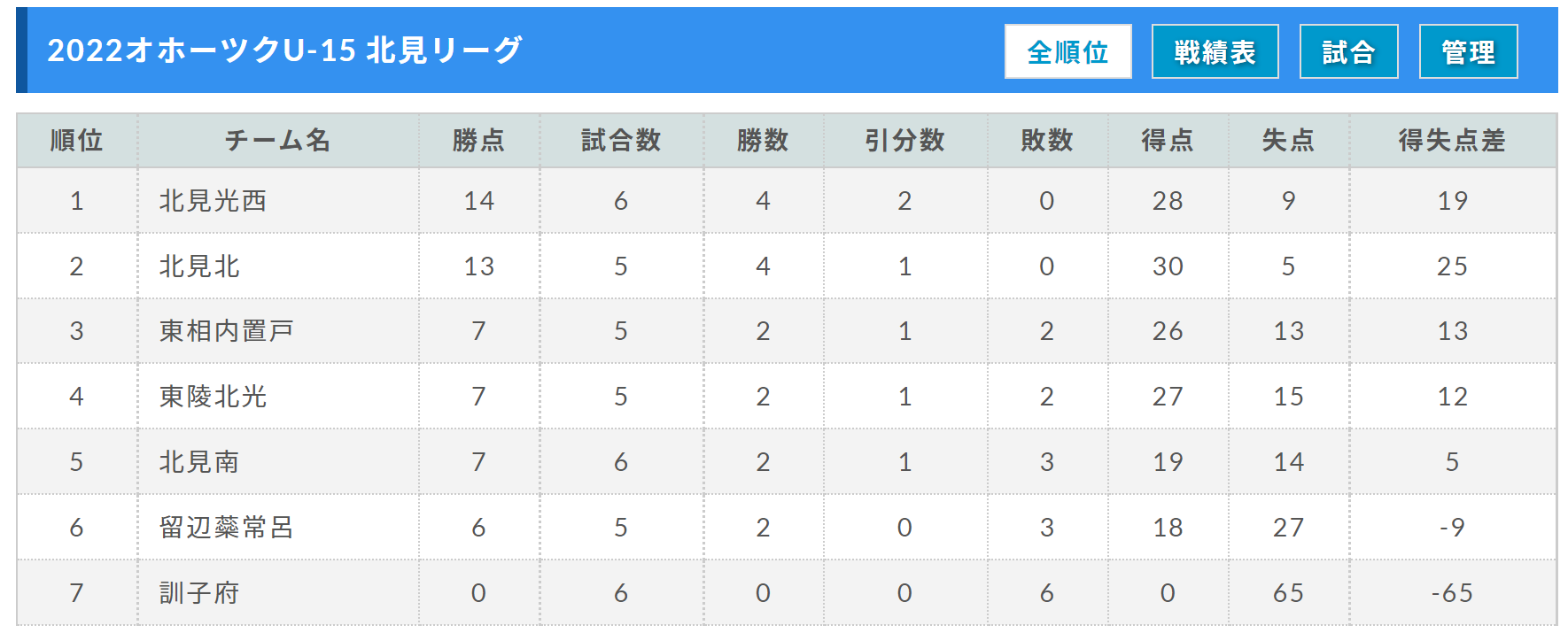Viewport: 1568px width, 633px height.
Task: Click the 引分数 column header
Action: [905, 140]
